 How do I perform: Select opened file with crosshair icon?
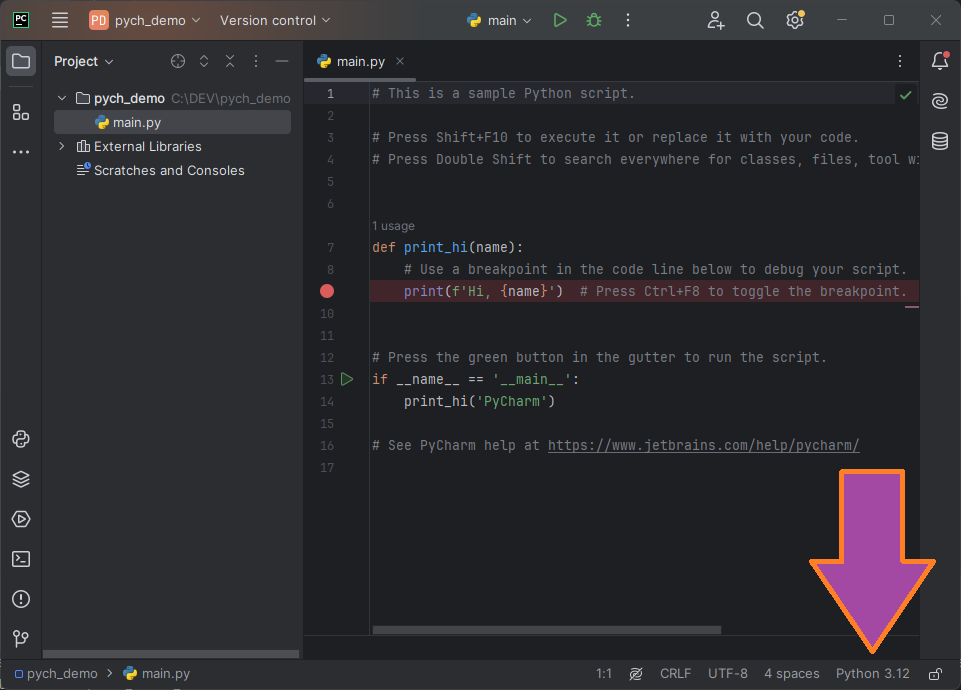178,61
